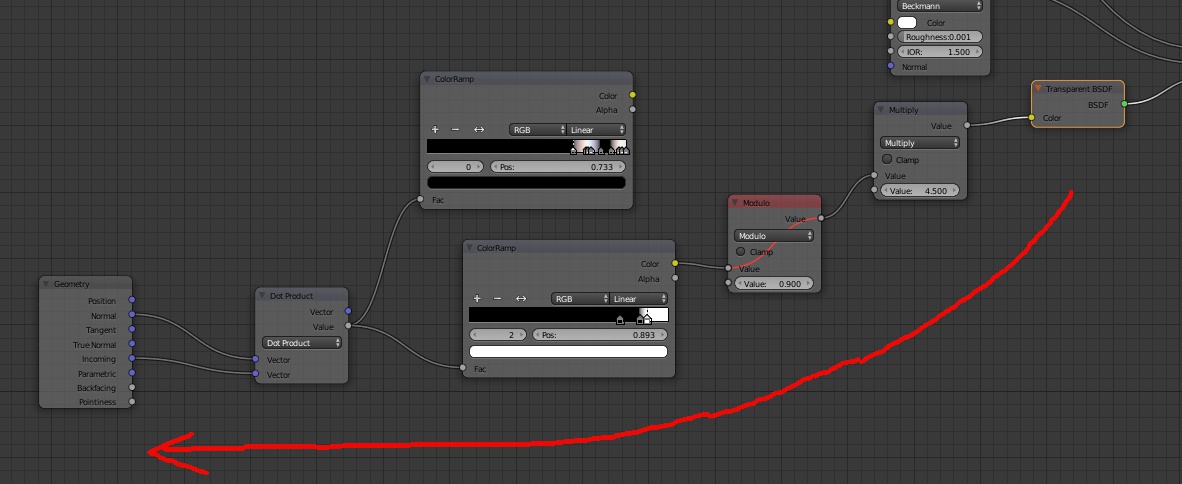This screenshot has width=1182, height=484.
Task: Click the Value 4.500 field on Multiply node
Action: (919, 191)
